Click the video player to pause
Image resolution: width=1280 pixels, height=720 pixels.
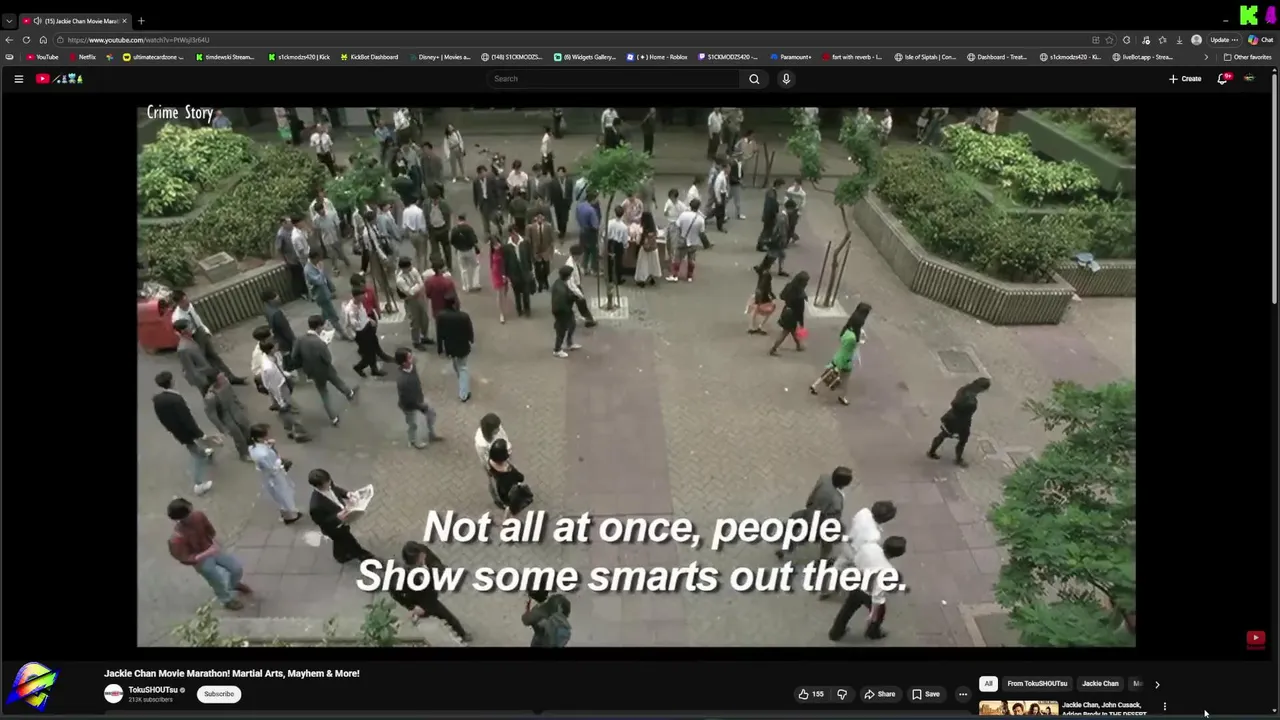[636, 377]
